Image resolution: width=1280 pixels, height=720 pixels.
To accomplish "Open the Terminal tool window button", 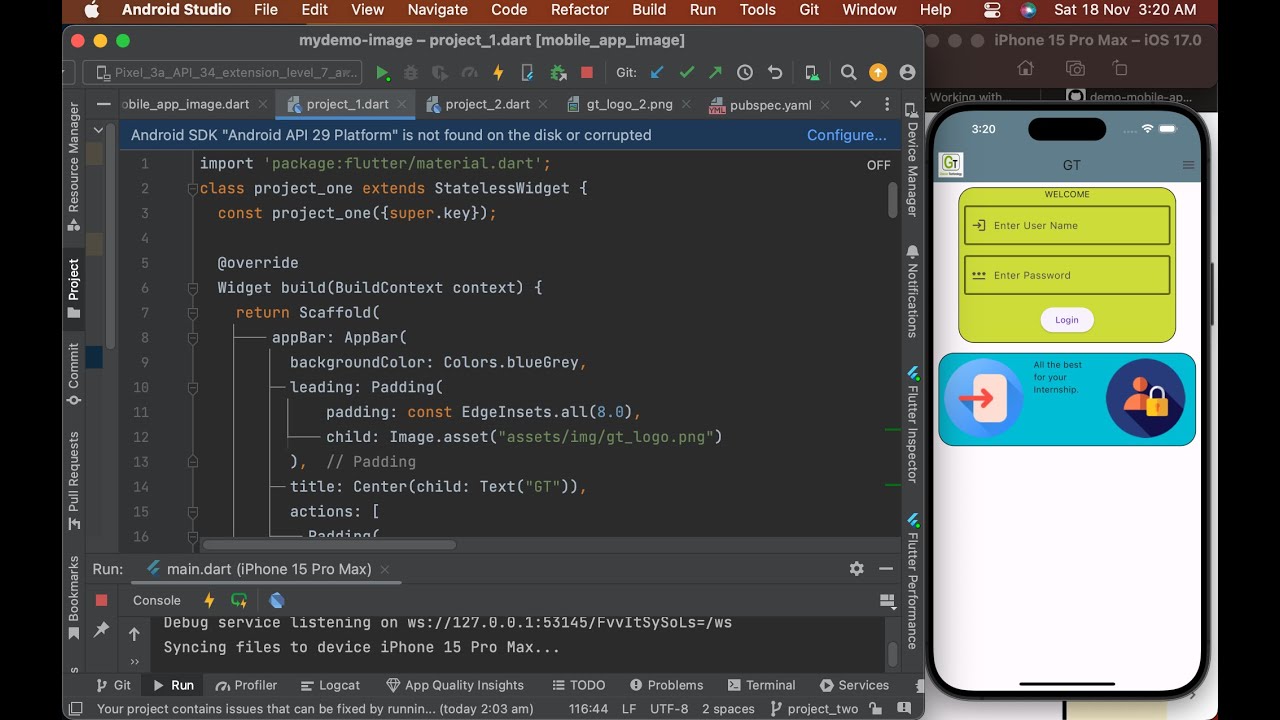I will click(762, 685).
